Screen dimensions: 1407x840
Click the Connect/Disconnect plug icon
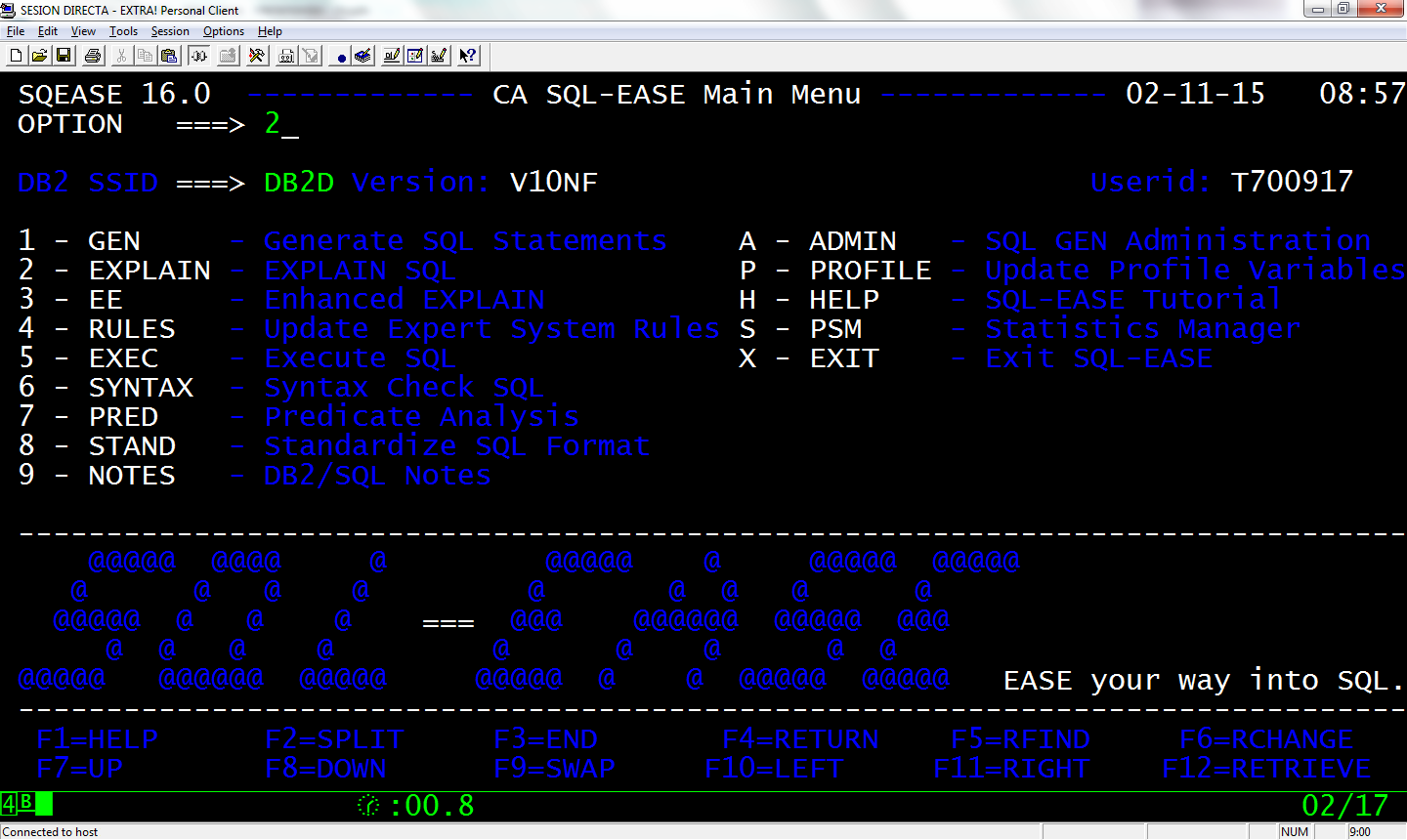point(198,56)
